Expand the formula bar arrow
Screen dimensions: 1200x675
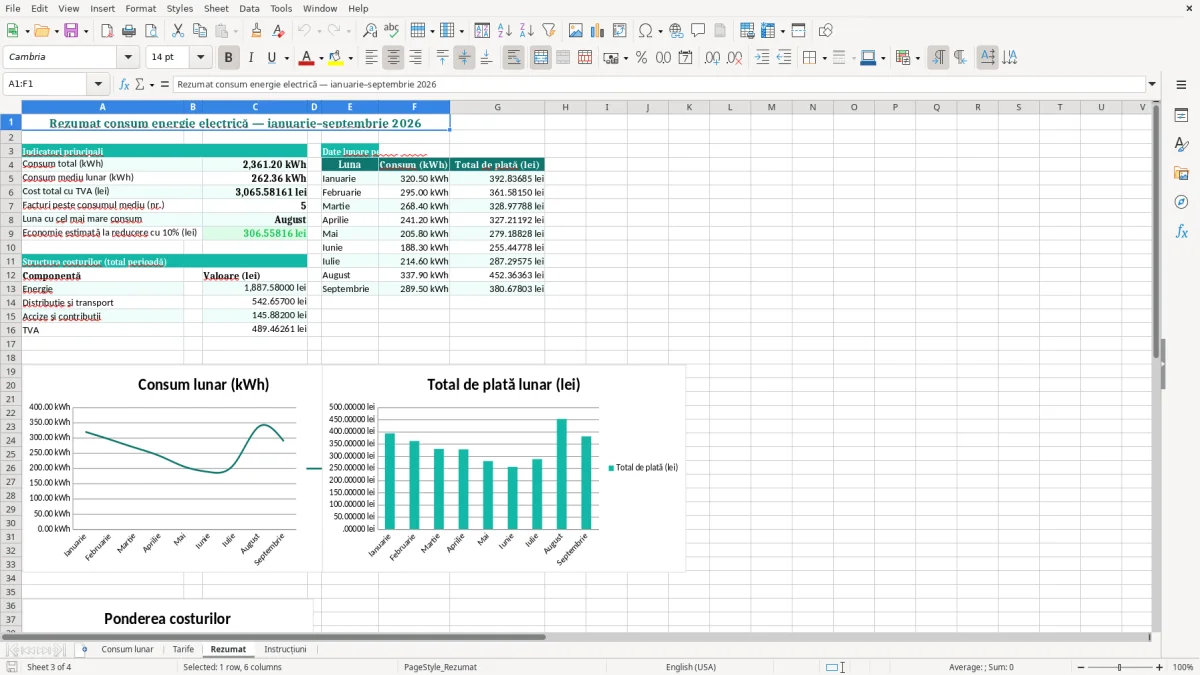[1152, 85]
